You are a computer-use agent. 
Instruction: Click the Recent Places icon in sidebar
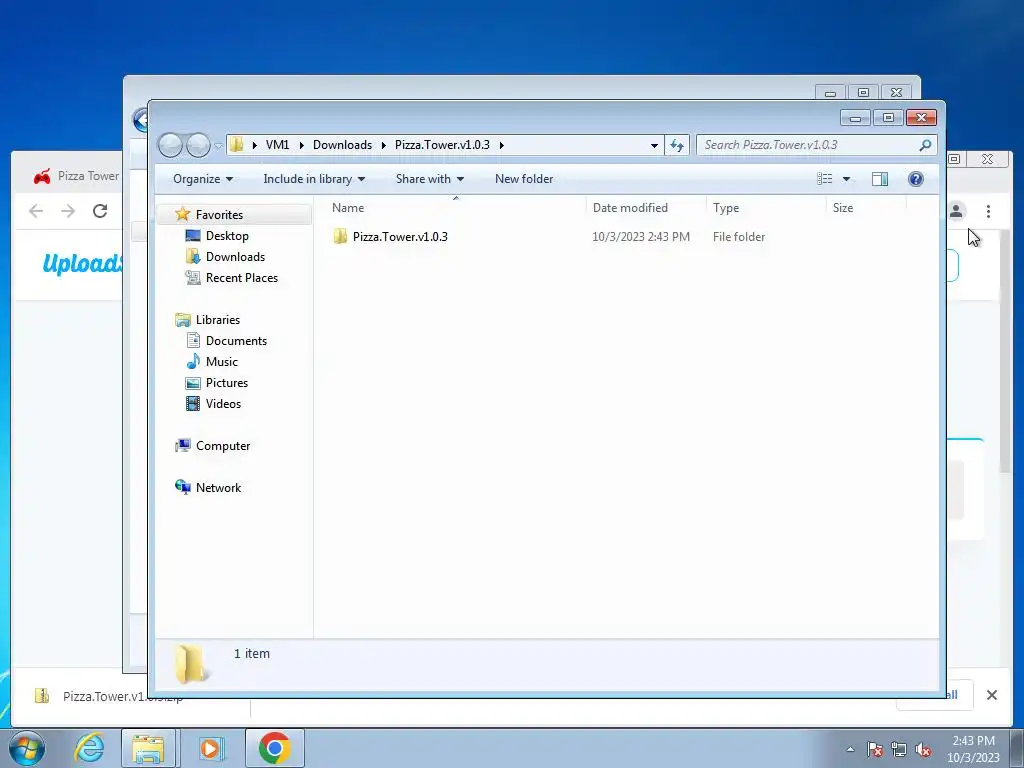pos(193,278)
